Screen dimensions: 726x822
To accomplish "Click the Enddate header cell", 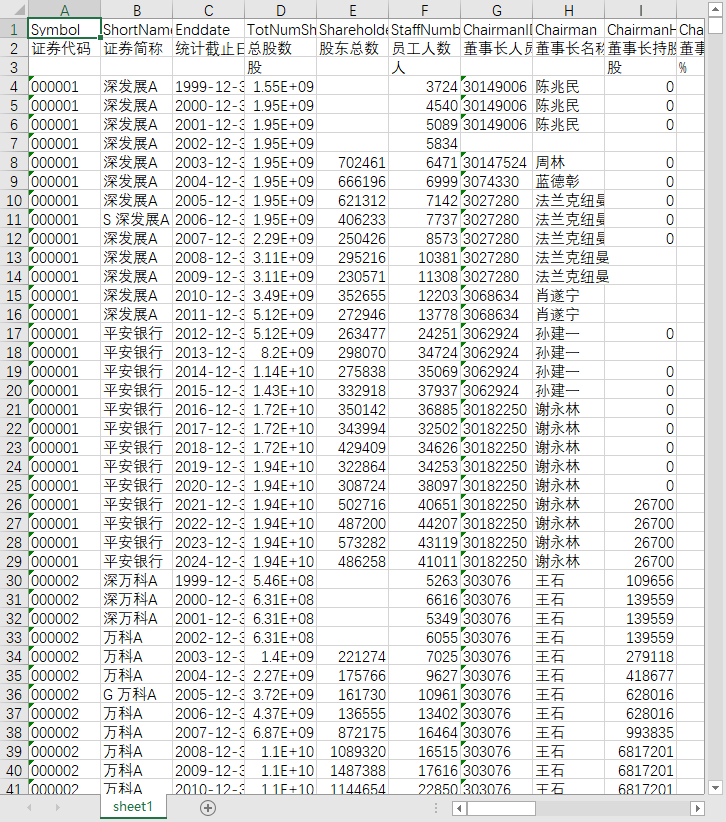I will 209,29.
